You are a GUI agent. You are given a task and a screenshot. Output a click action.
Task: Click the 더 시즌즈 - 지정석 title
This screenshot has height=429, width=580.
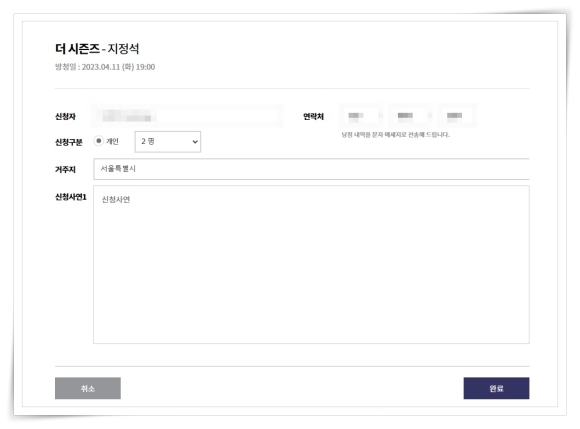tap(97, 48)
